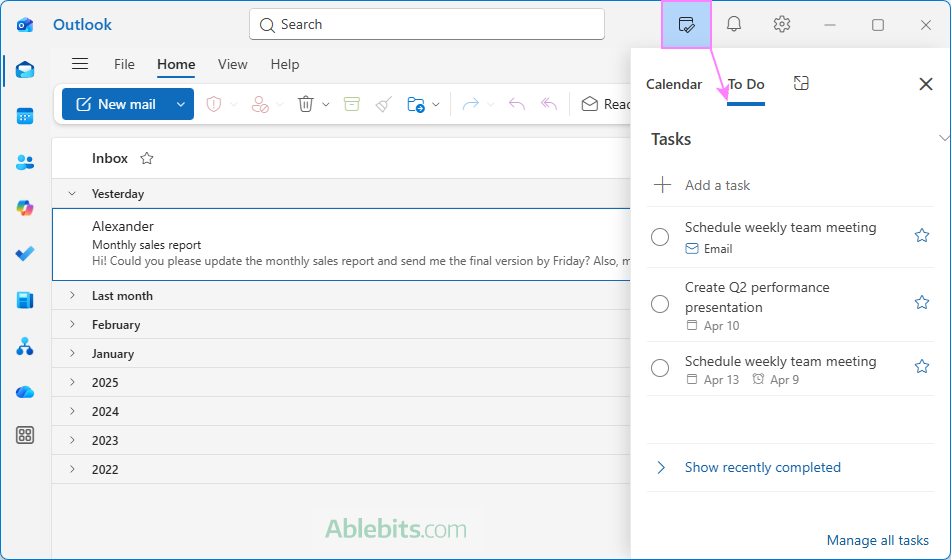Open the Manage all tasks link
951x560 pixels.
pos(878,540)
